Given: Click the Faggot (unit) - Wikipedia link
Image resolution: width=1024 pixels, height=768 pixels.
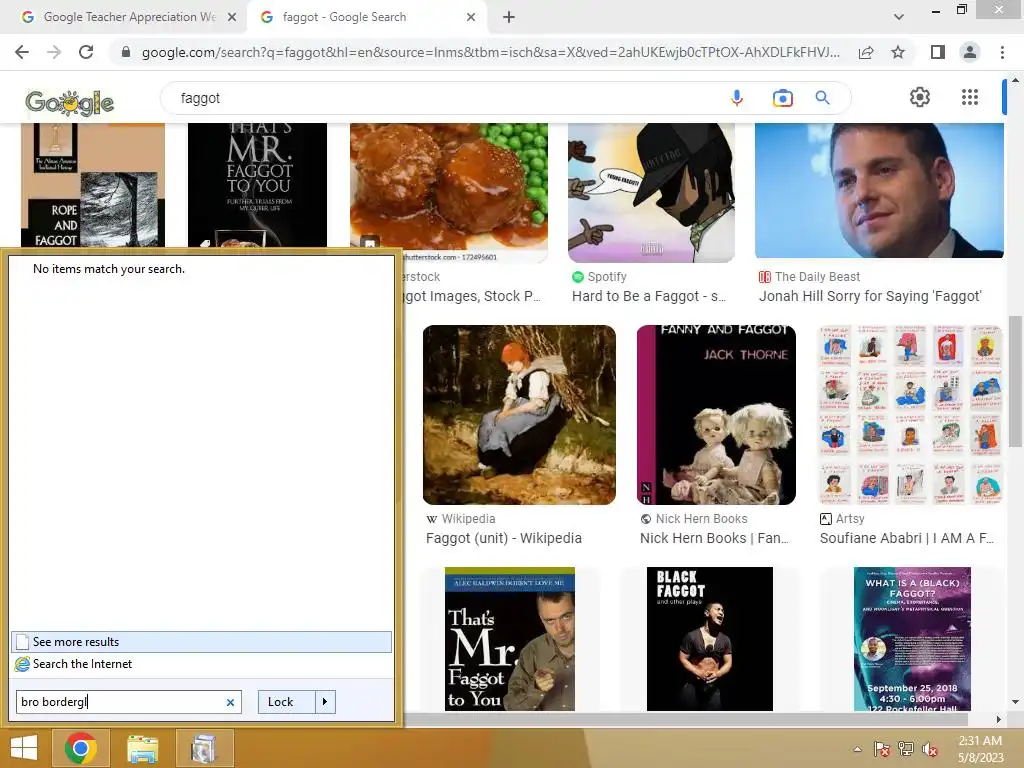Looking at the screenshot, I should point(504,538).
